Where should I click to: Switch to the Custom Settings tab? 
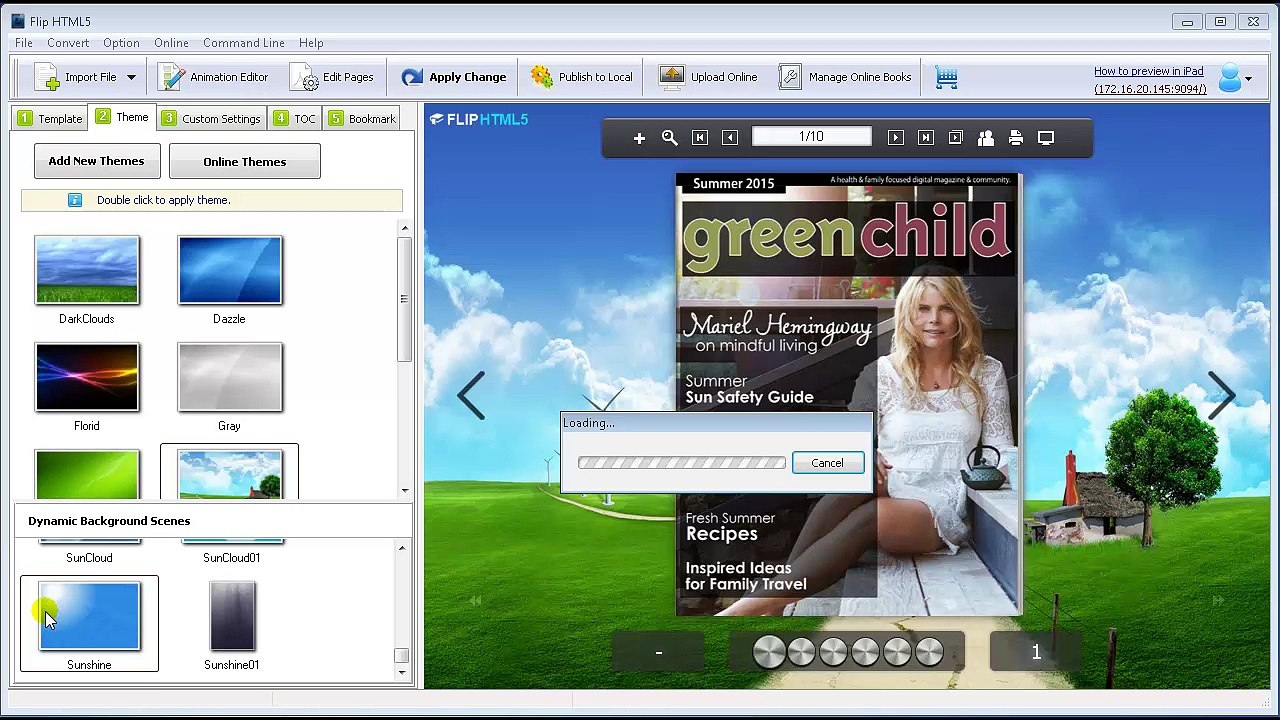(x=211, y=118)
